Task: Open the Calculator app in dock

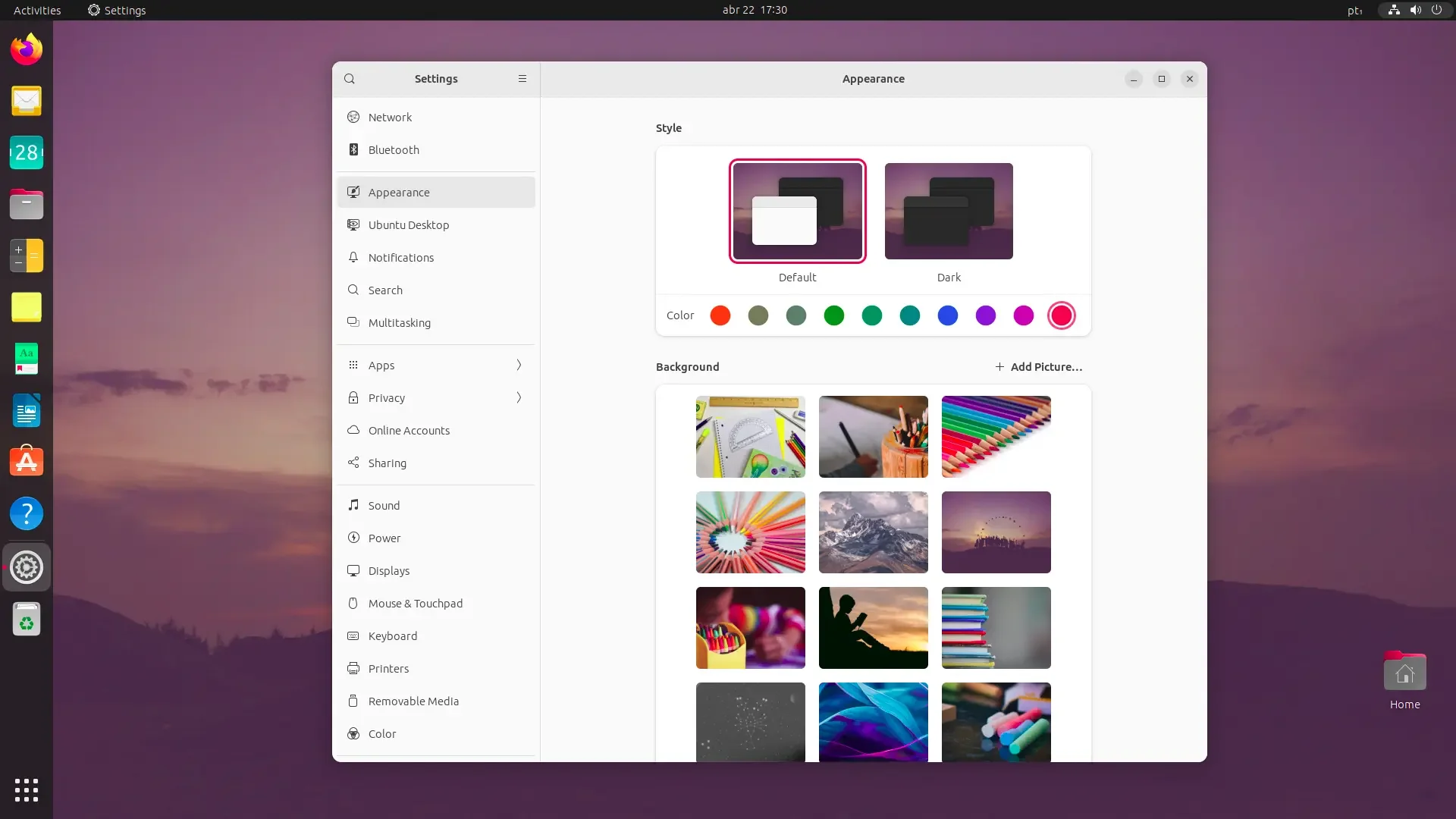Action: point(27,256)
